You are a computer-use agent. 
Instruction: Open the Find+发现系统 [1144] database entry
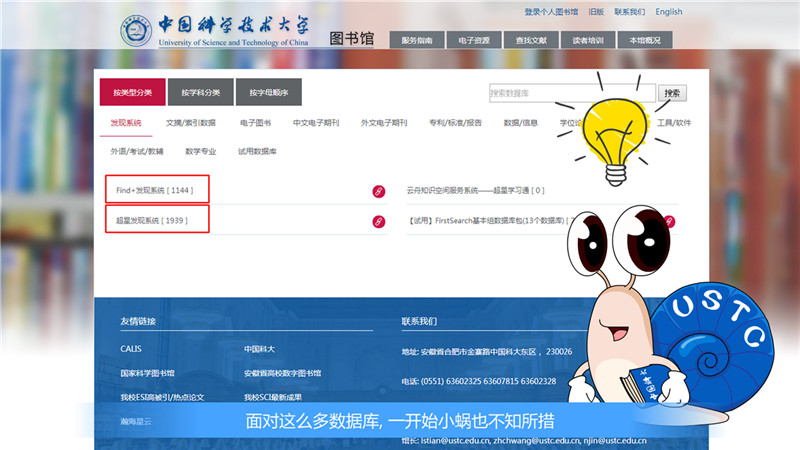(155, 190)
